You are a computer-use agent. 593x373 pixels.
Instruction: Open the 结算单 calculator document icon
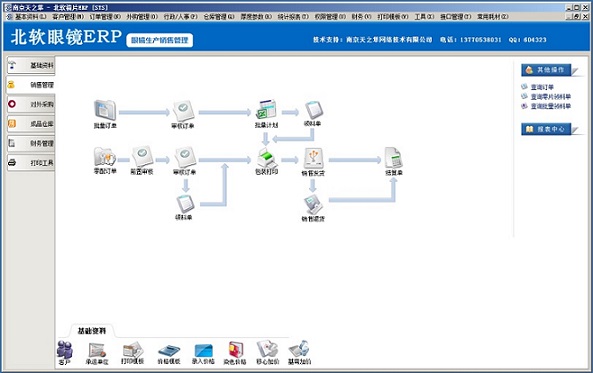394,158
